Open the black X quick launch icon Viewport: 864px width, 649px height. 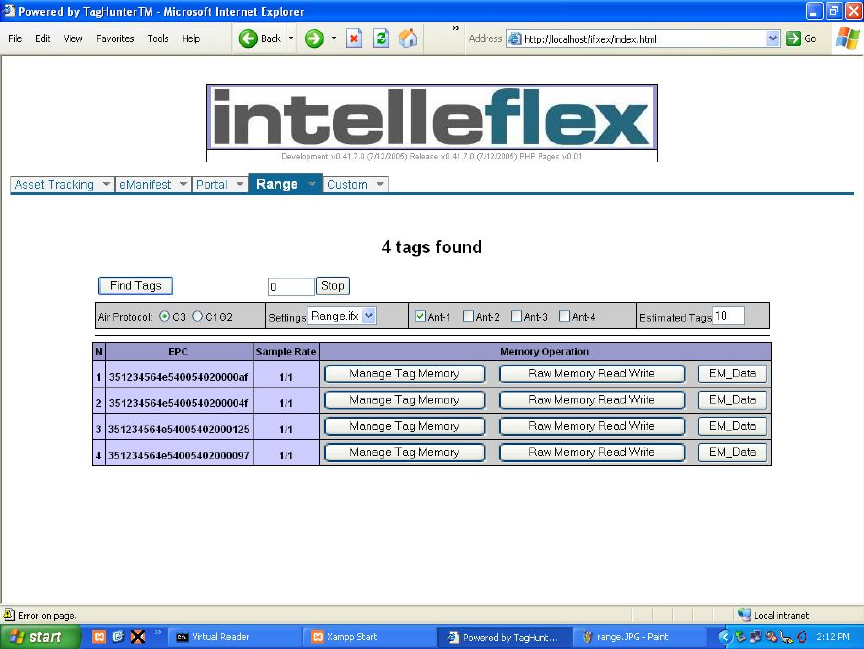[138, 637]
